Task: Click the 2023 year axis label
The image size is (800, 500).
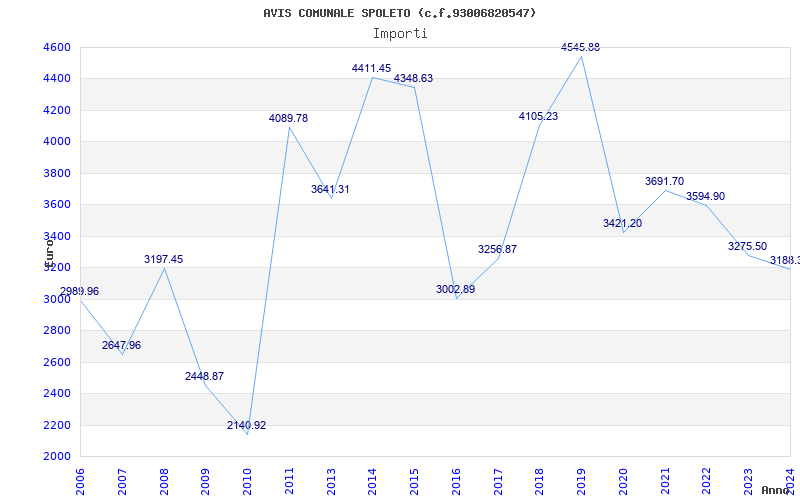Action: click(x=748, y=482)
